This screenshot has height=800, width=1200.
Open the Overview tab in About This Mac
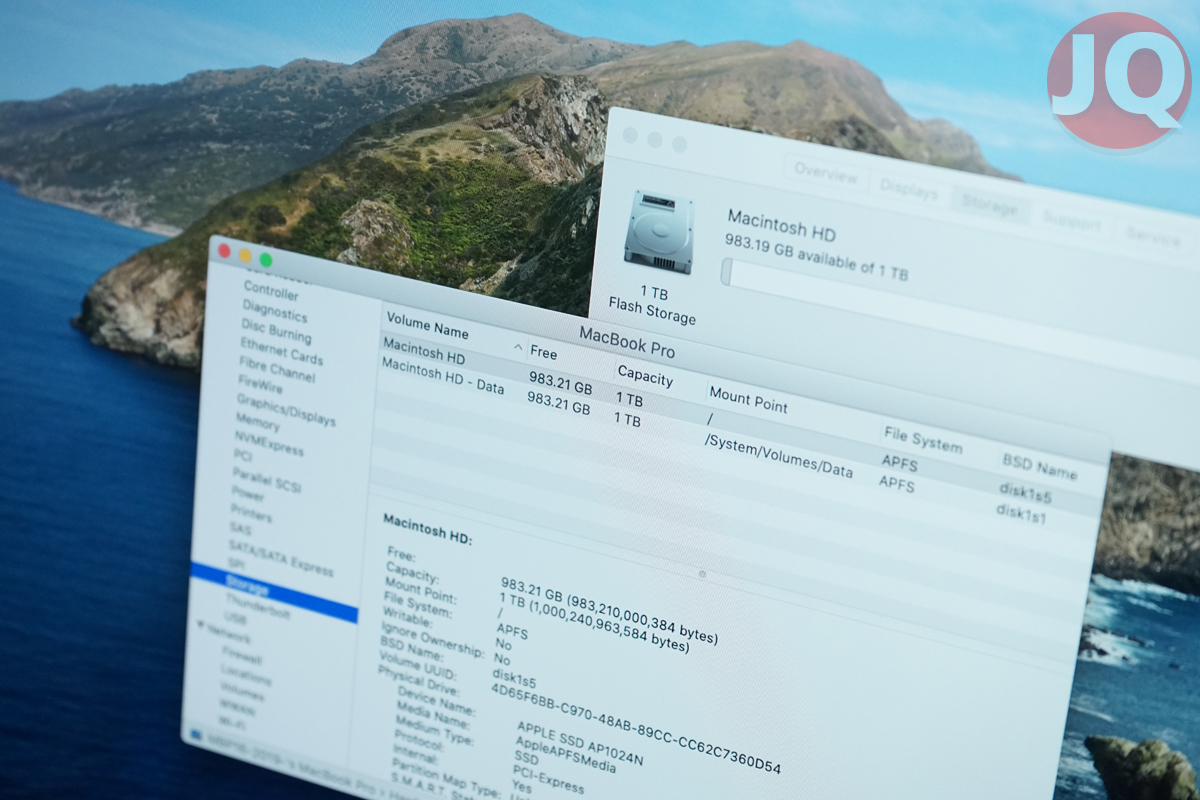pos(826,172)
